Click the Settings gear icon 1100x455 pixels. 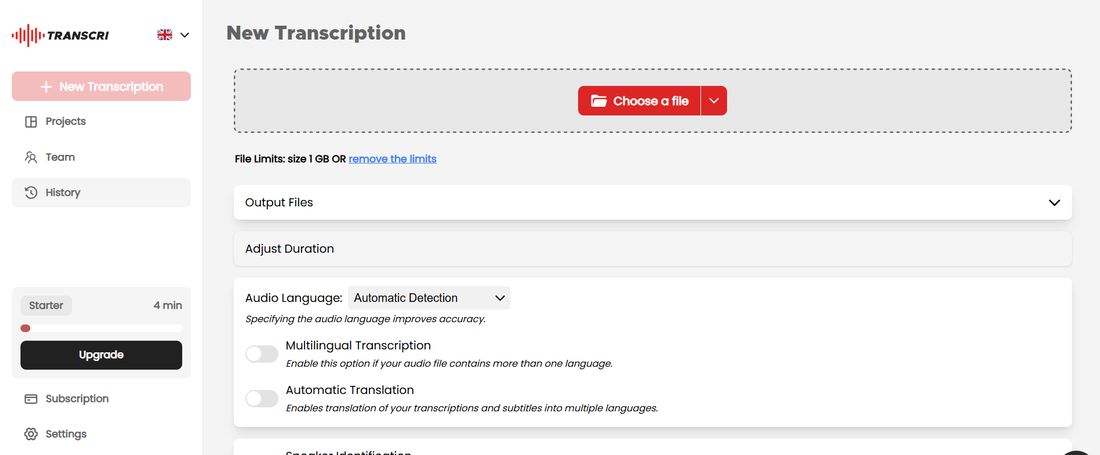31,434
